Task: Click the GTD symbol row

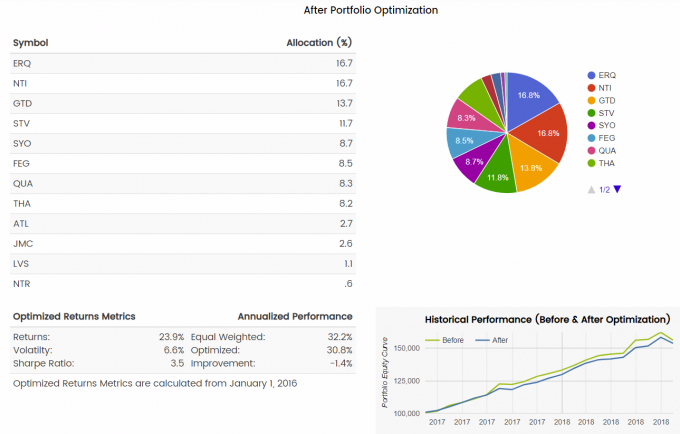Action: pyautogui.click(x=183, y=104)
